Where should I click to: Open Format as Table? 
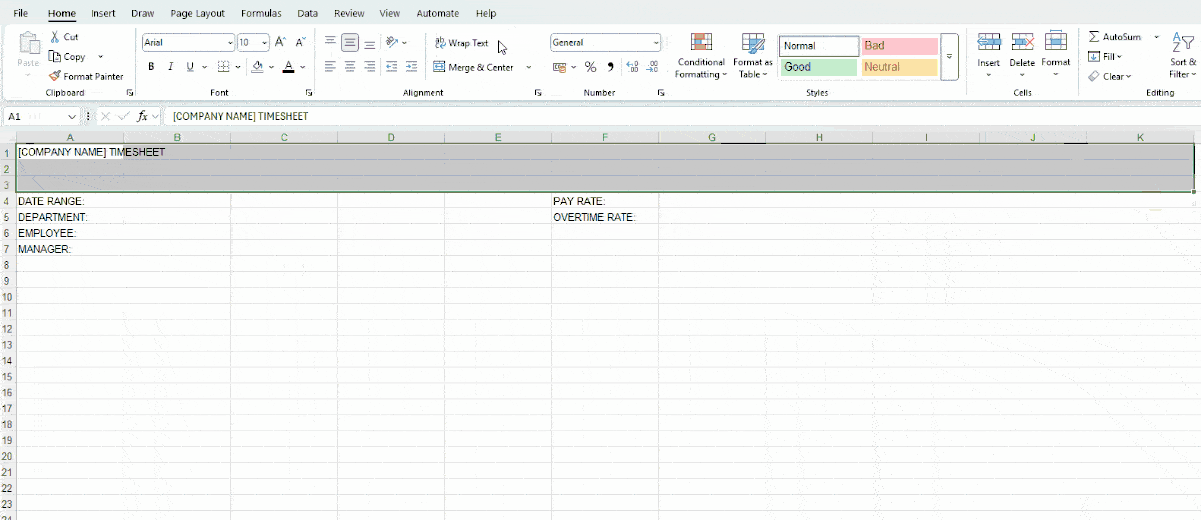[752, 55]
